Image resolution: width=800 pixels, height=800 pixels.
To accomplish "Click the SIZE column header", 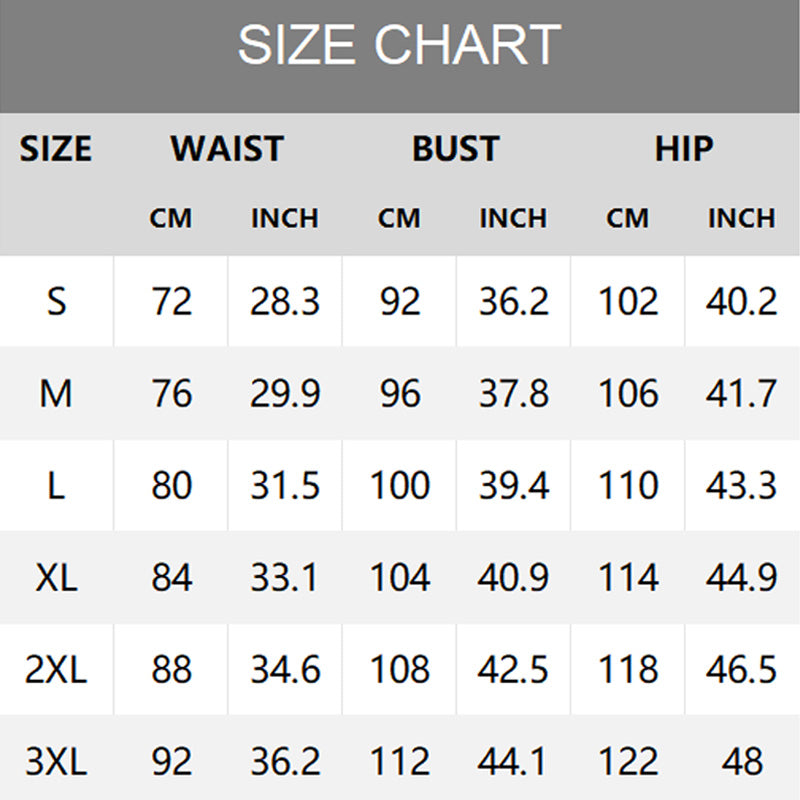I will pyautogui.click(x=56, y=149).
